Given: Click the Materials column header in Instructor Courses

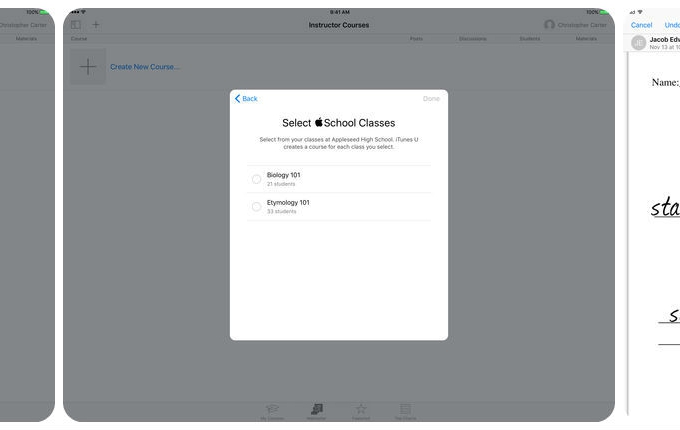Looking at the screenshot, I should click(586, 39).
